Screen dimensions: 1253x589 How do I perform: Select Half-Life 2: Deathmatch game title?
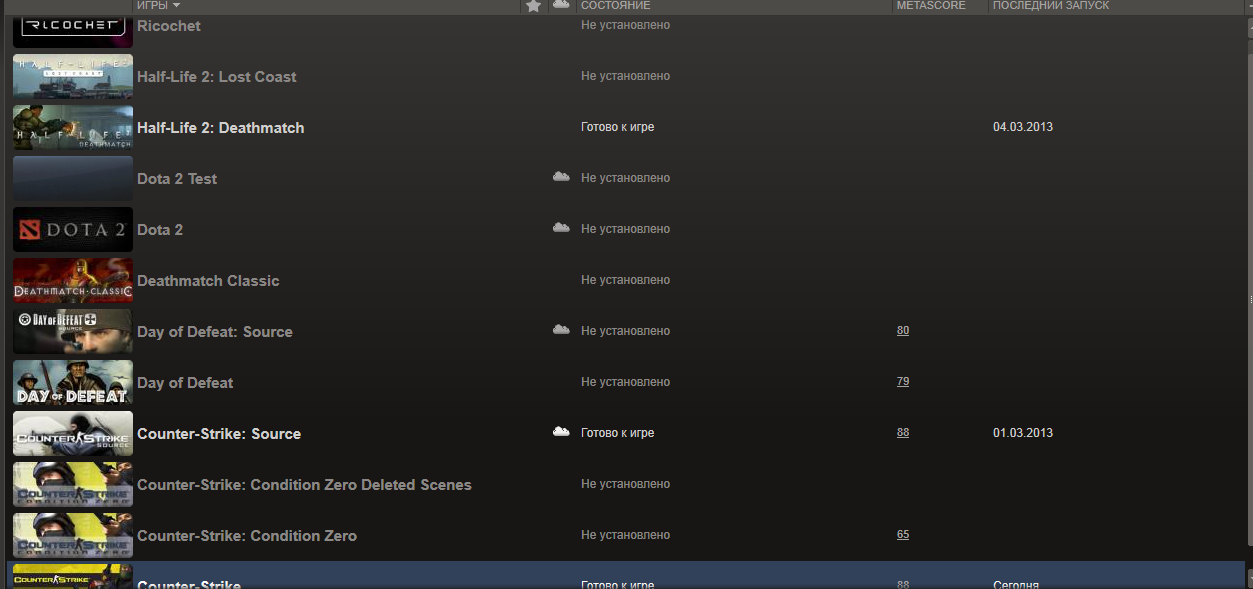(220, 128)
